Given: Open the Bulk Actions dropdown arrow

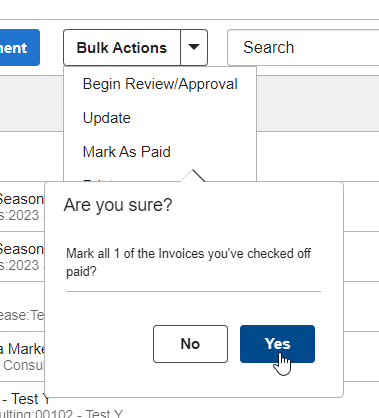Looking at the screenshot, I should pos(194,47).
